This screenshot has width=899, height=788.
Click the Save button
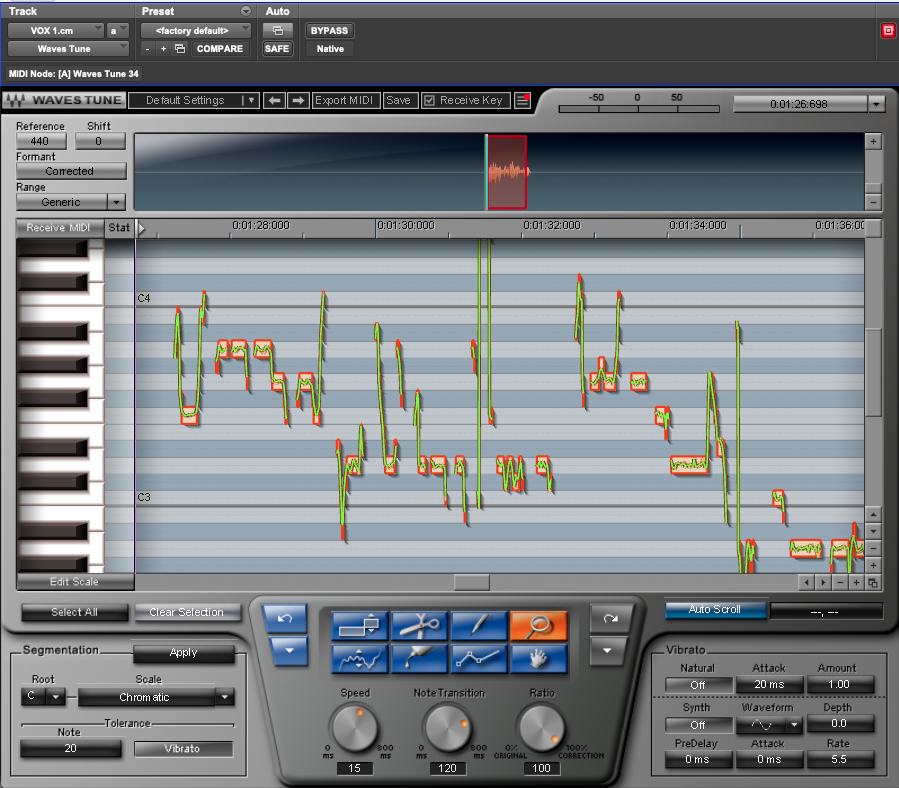399,100
